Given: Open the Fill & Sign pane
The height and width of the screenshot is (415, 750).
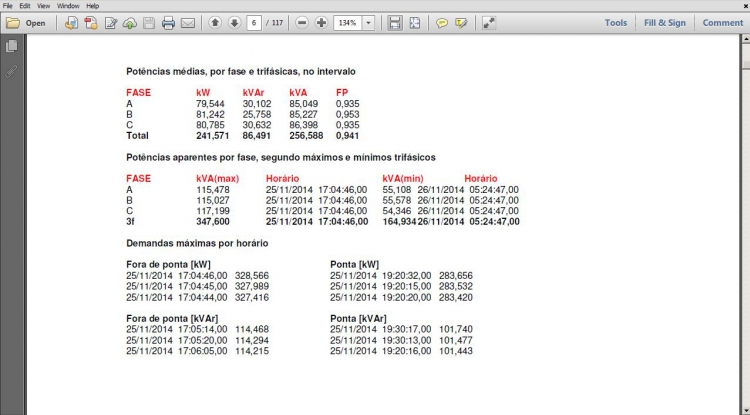Looking at the screenshot, I should (665, 22).
